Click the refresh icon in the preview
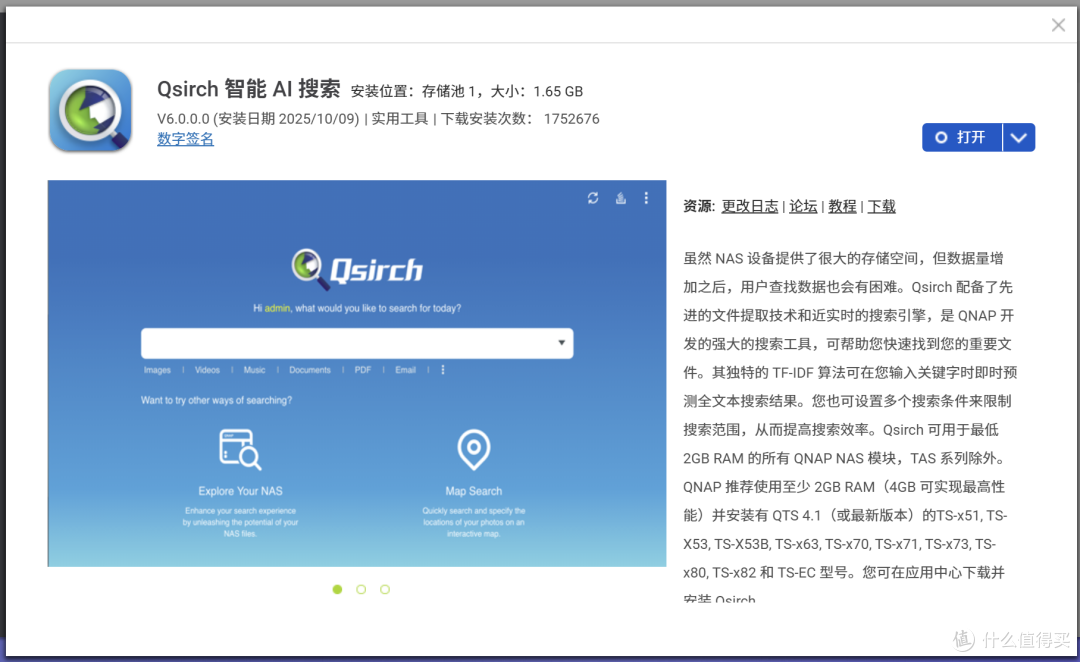The width and height of the screenshot is (1080, 662). point(593,198)
